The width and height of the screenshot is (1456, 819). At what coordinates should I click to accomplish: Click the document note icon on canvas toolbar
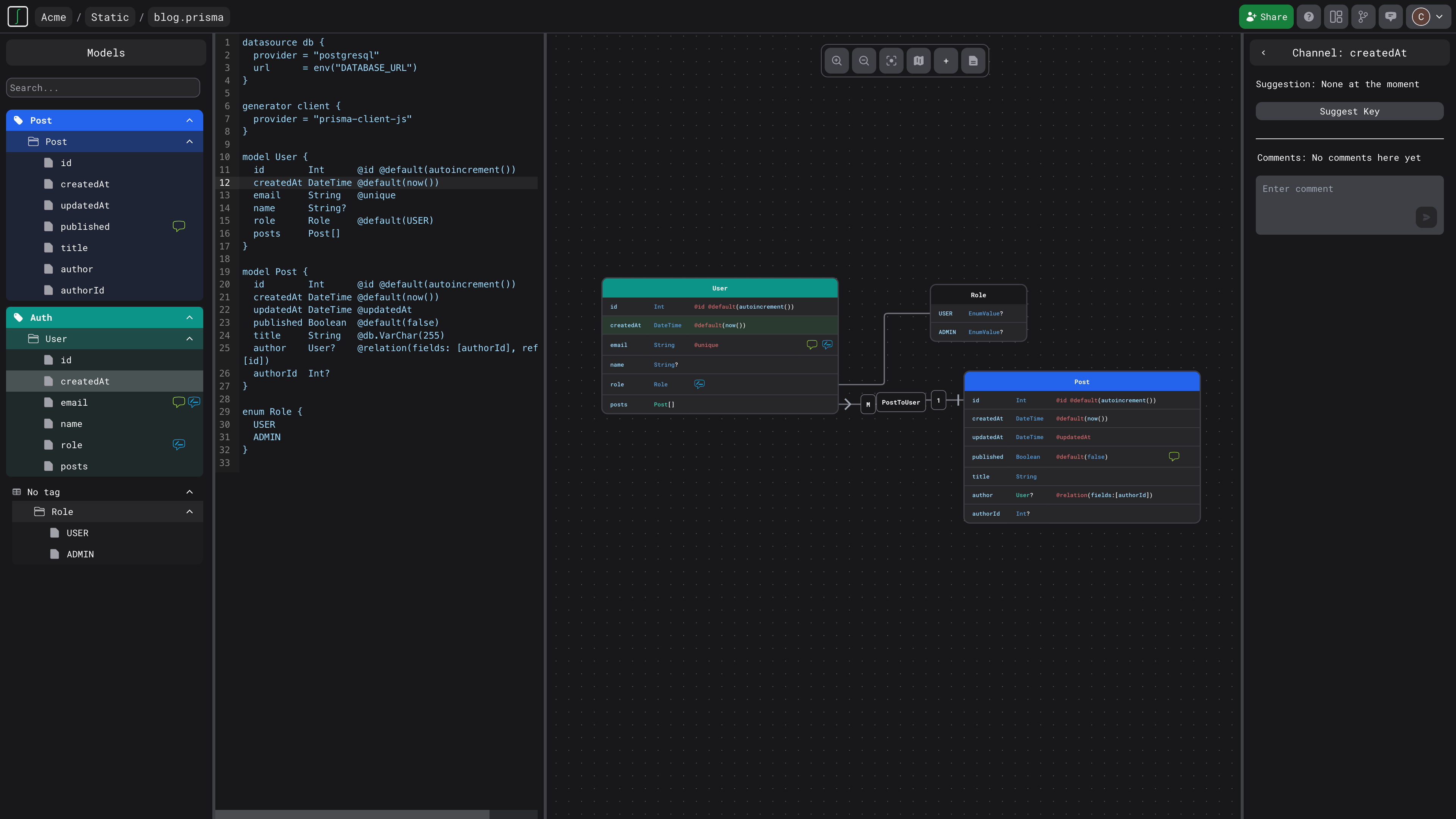click(973, 61)
